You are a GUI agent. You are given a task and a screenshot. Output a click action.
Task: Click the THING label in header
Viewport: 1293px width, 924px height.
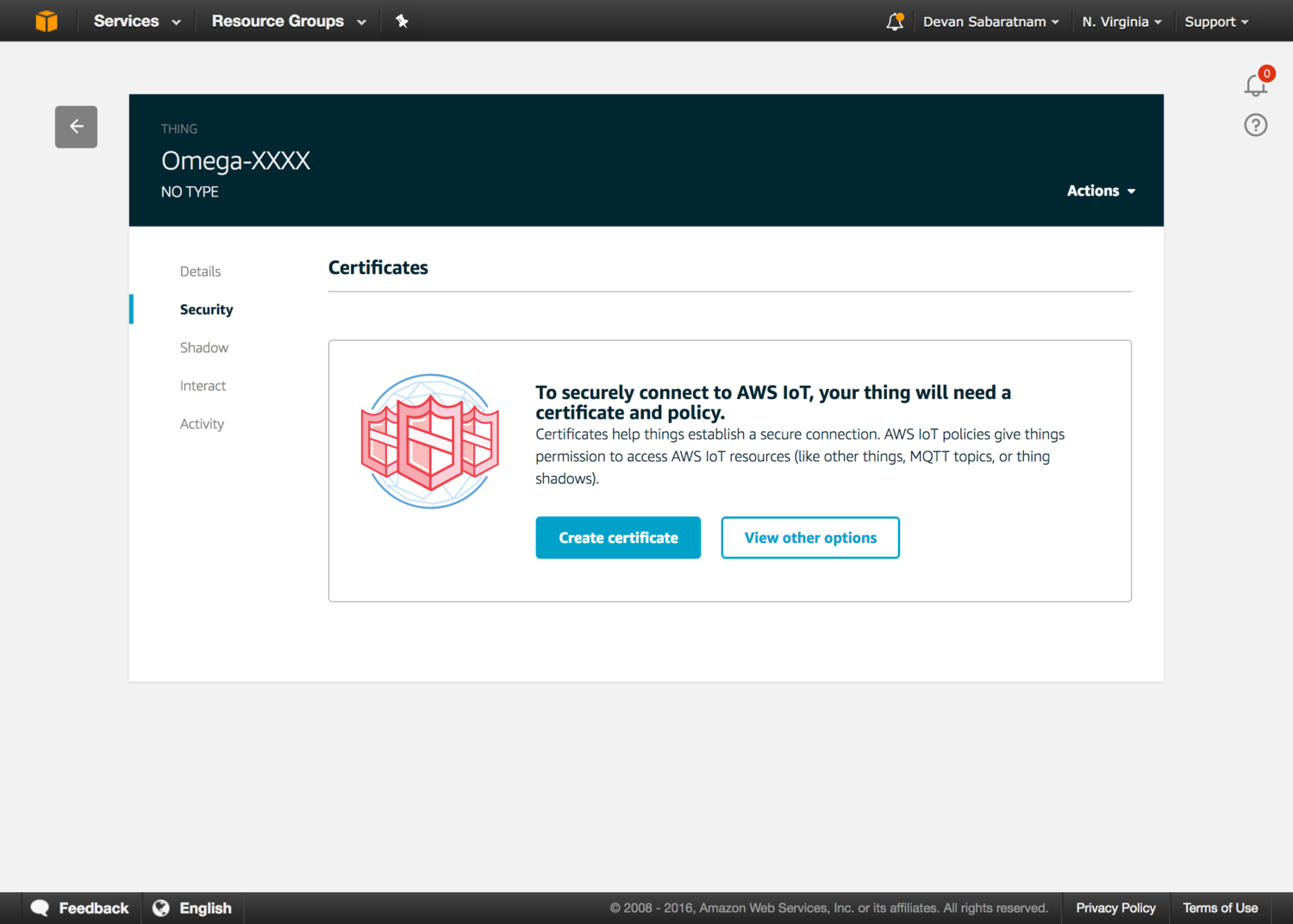coord(179,128)
